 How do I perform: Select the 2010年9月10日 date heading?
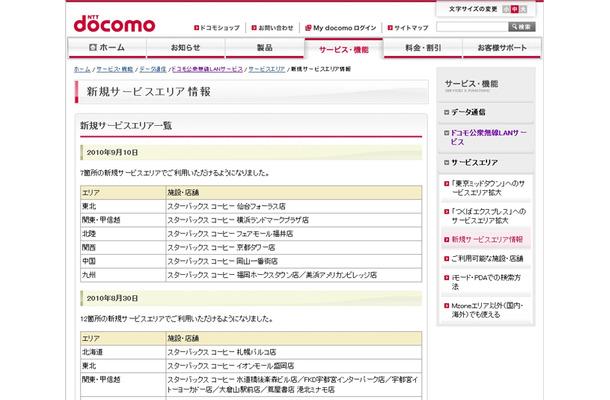click(x=251, y=153)
